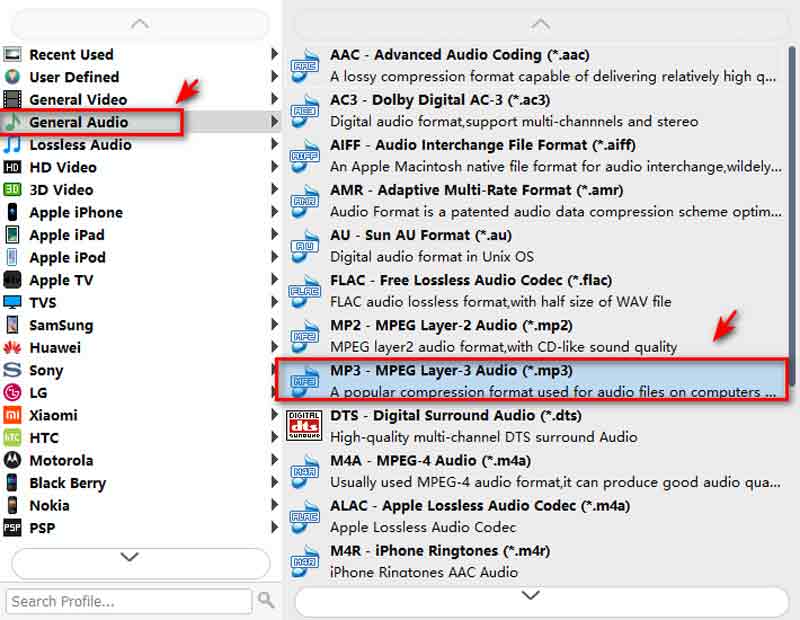Open the Apple TV category label
Viewport: 800px width, 620px height.
[x=61, y=280]
